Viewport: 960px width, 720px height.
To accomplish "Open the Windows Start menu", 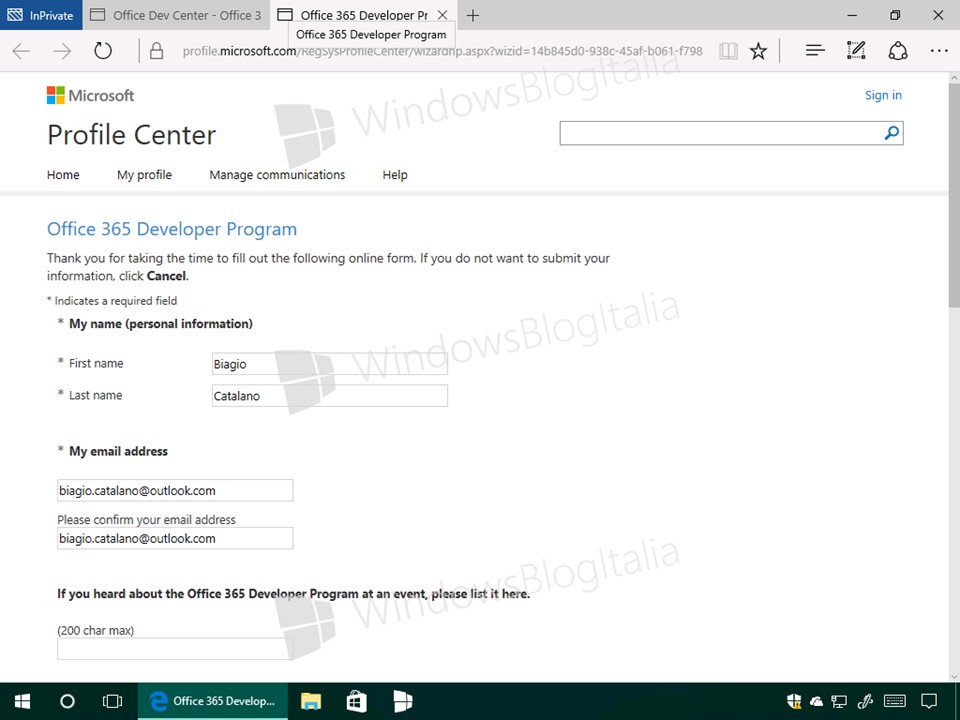I will 23,701.
